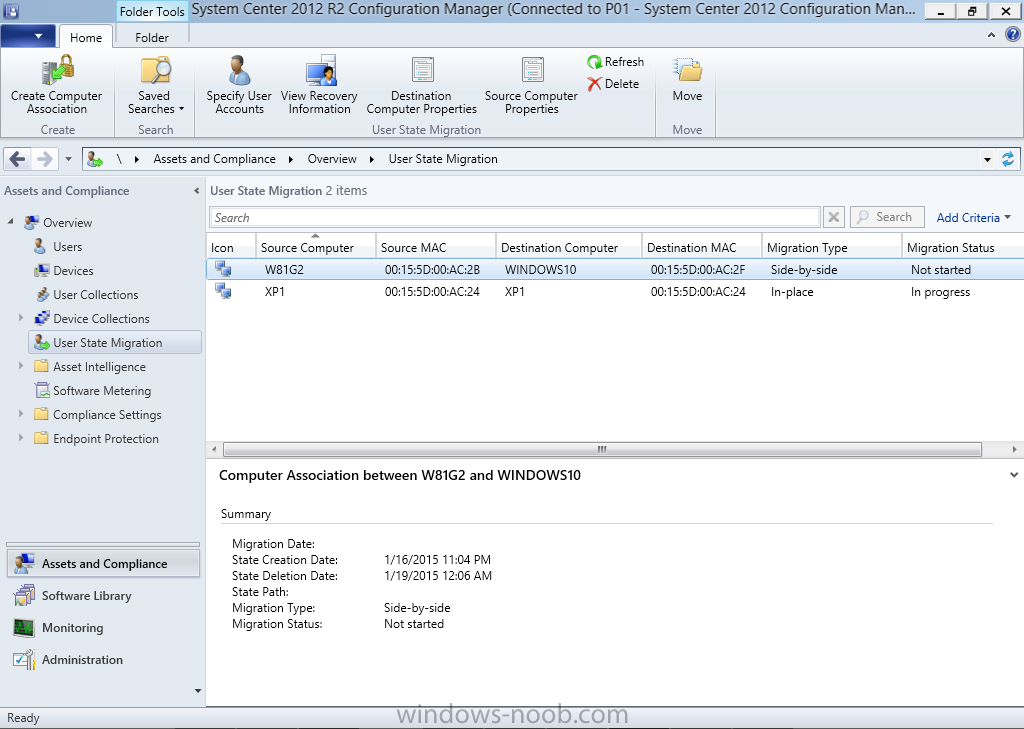Click the Search button
Image resolution: width=1024 pixels, height=729 pixels.
coord(887,217)
